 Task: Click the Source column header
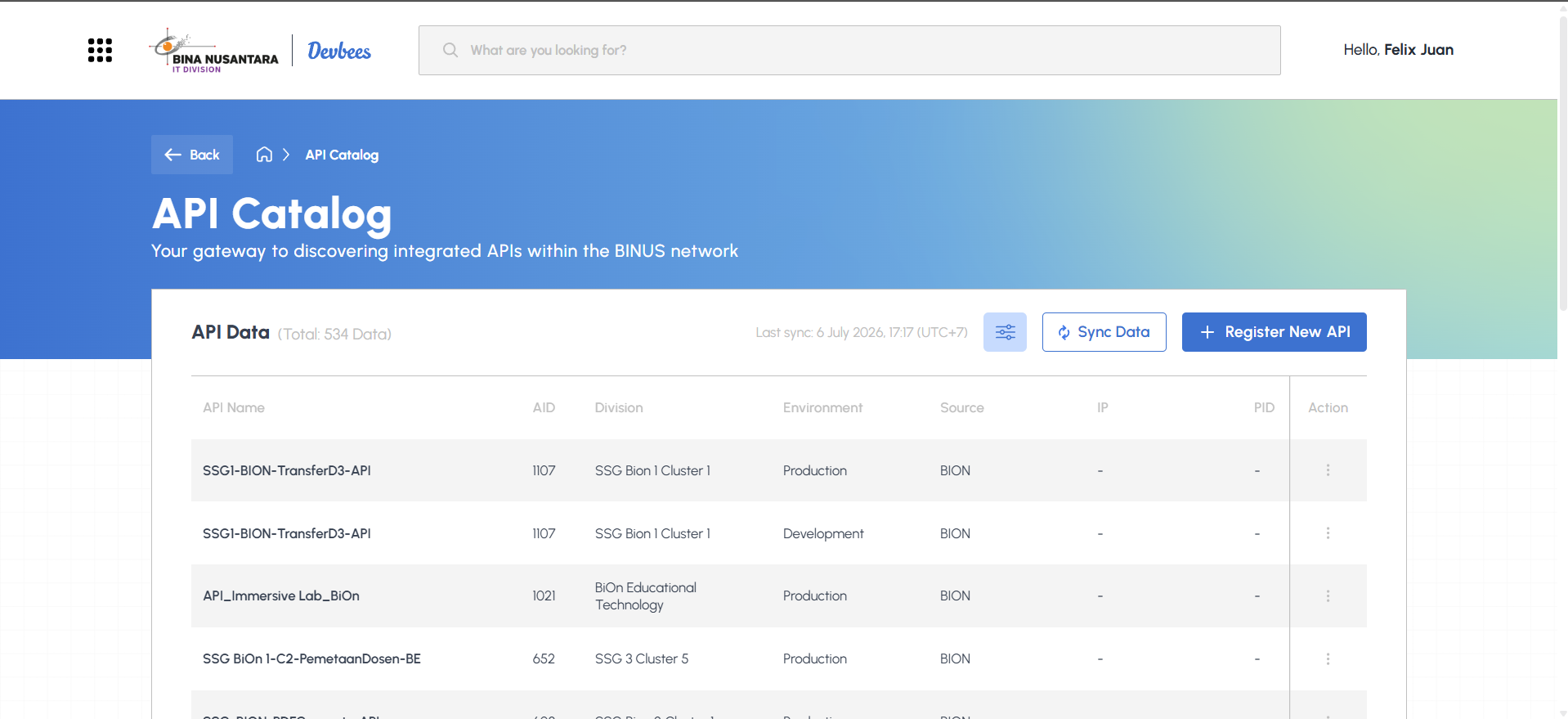[962, 407]
